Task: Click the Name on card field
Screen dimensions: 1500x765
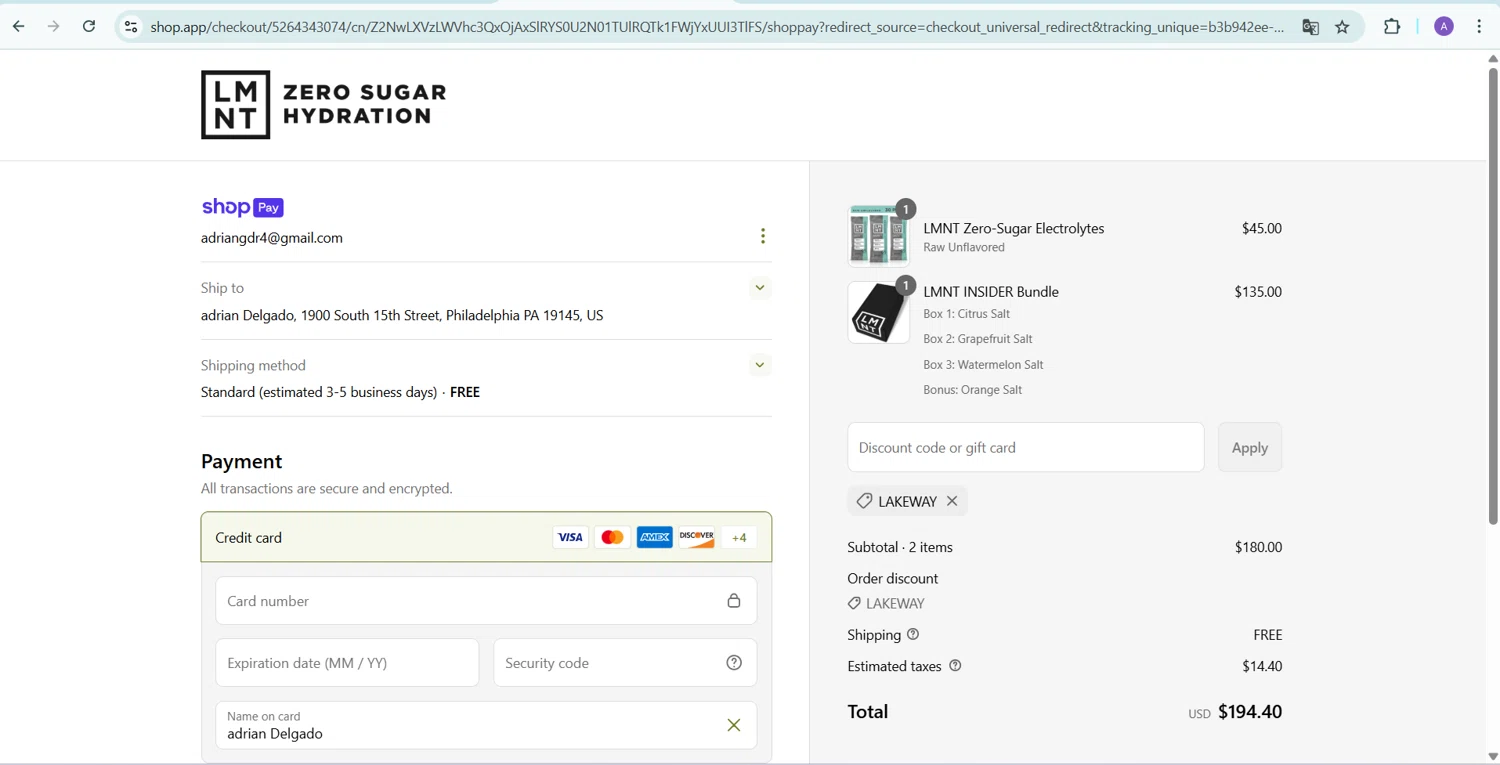Action: tap(486, 725)
